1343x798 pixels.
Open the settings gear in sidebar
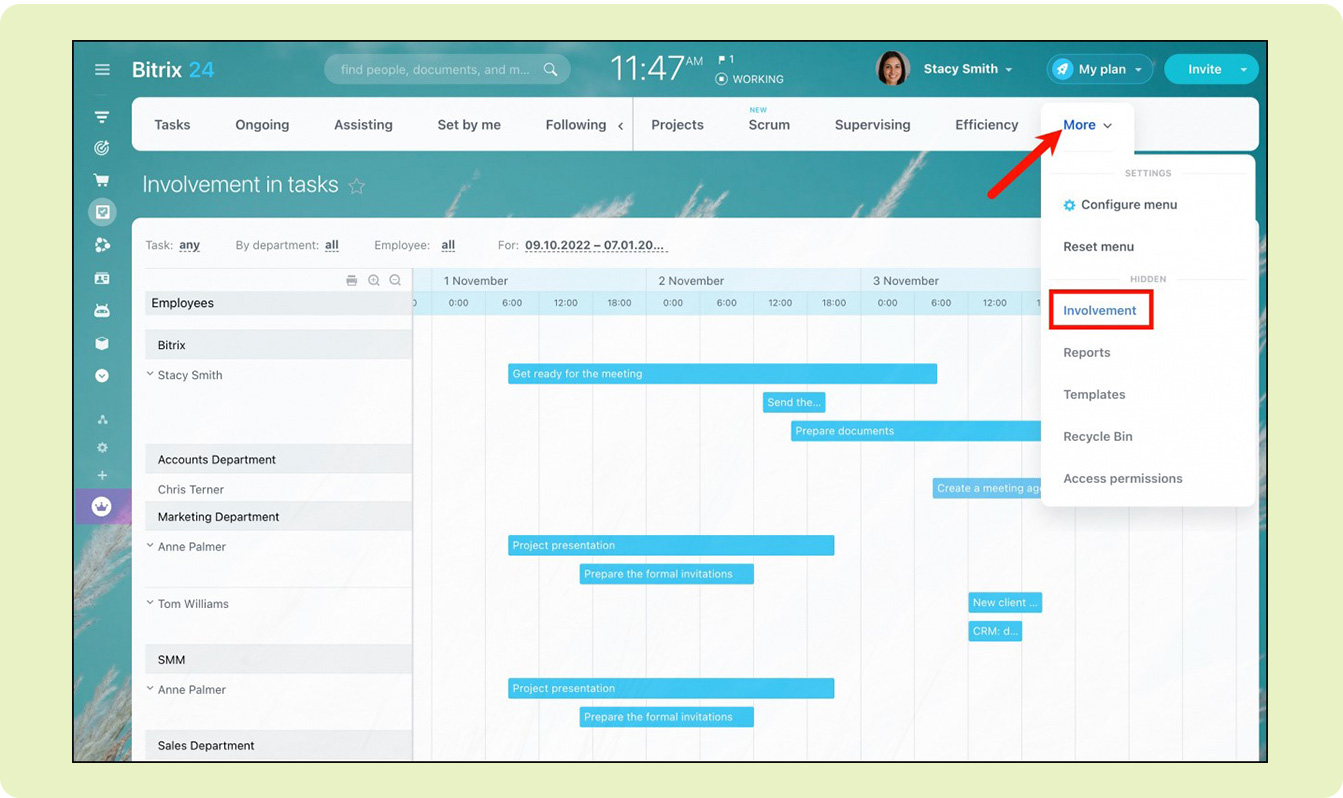(102, 448)
